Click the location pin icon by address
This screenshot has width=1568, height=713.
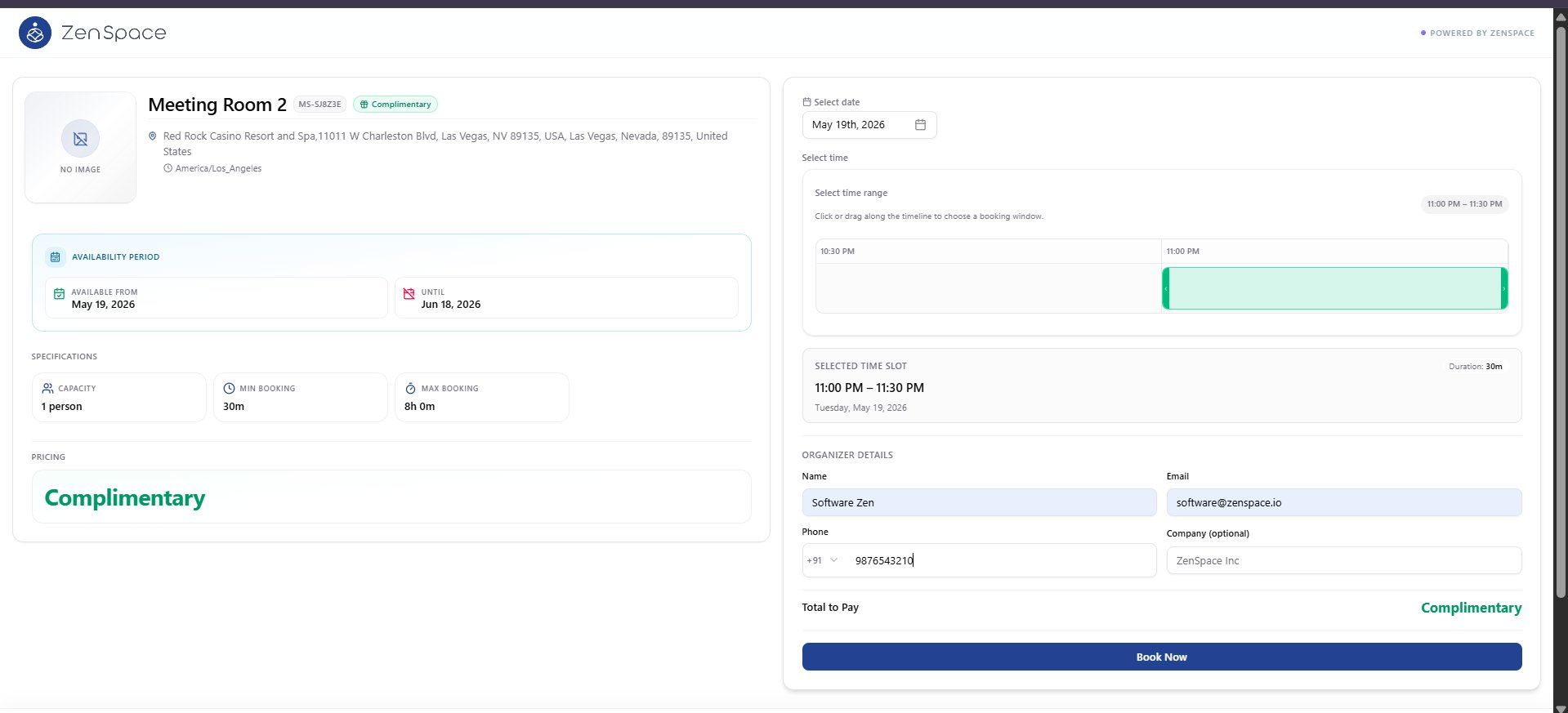(x=152, y=136)
